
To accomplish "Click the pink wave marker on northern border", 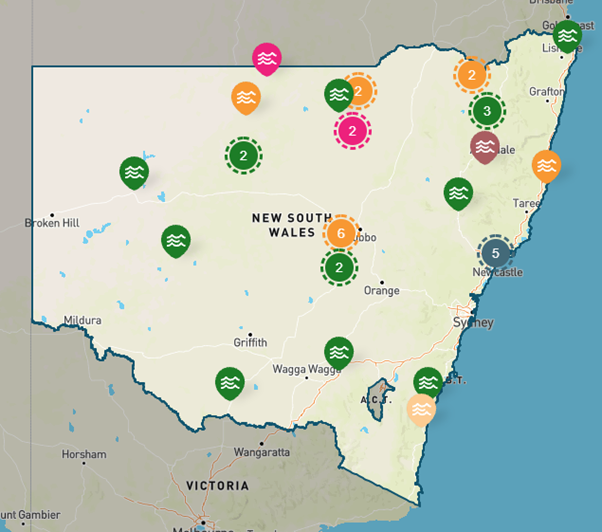I will pos(267,59).
